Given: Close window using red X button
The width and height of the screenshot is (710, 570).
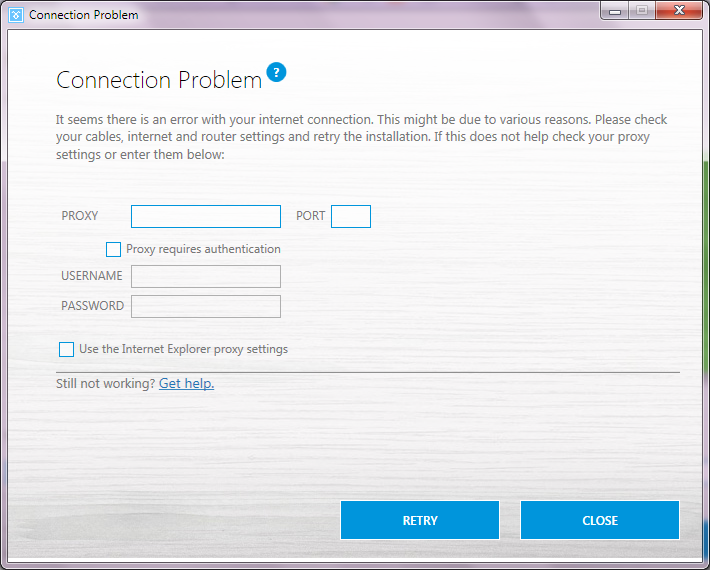Looking at the screenshot, I should (679, 11).
